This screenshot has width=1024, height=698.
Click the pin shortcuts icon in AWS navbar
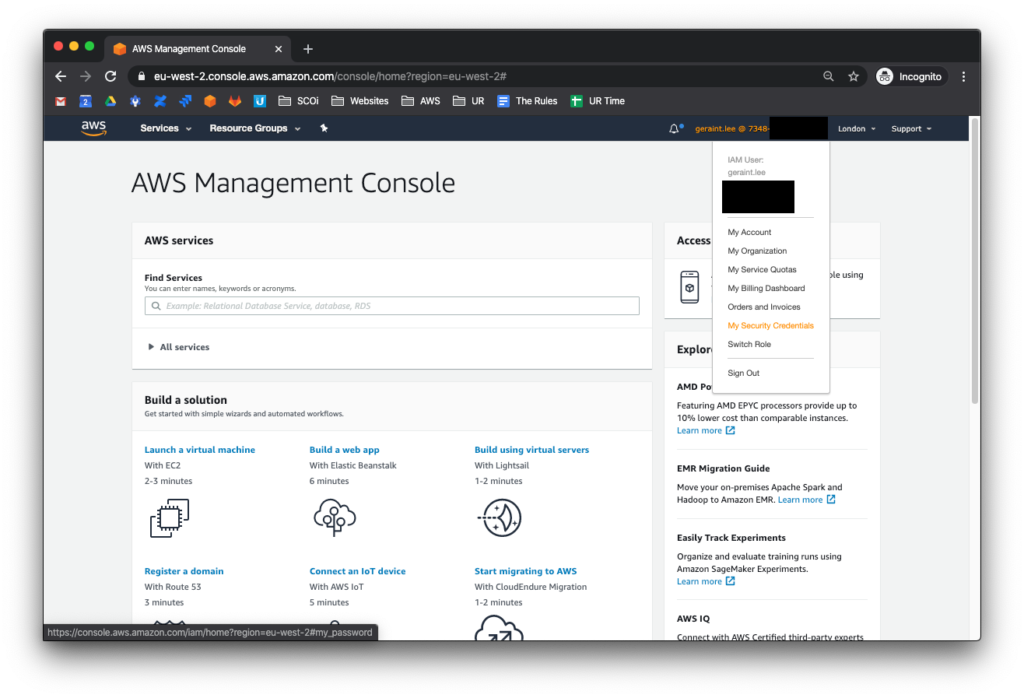pyautogui.click(x=324, y=128)
